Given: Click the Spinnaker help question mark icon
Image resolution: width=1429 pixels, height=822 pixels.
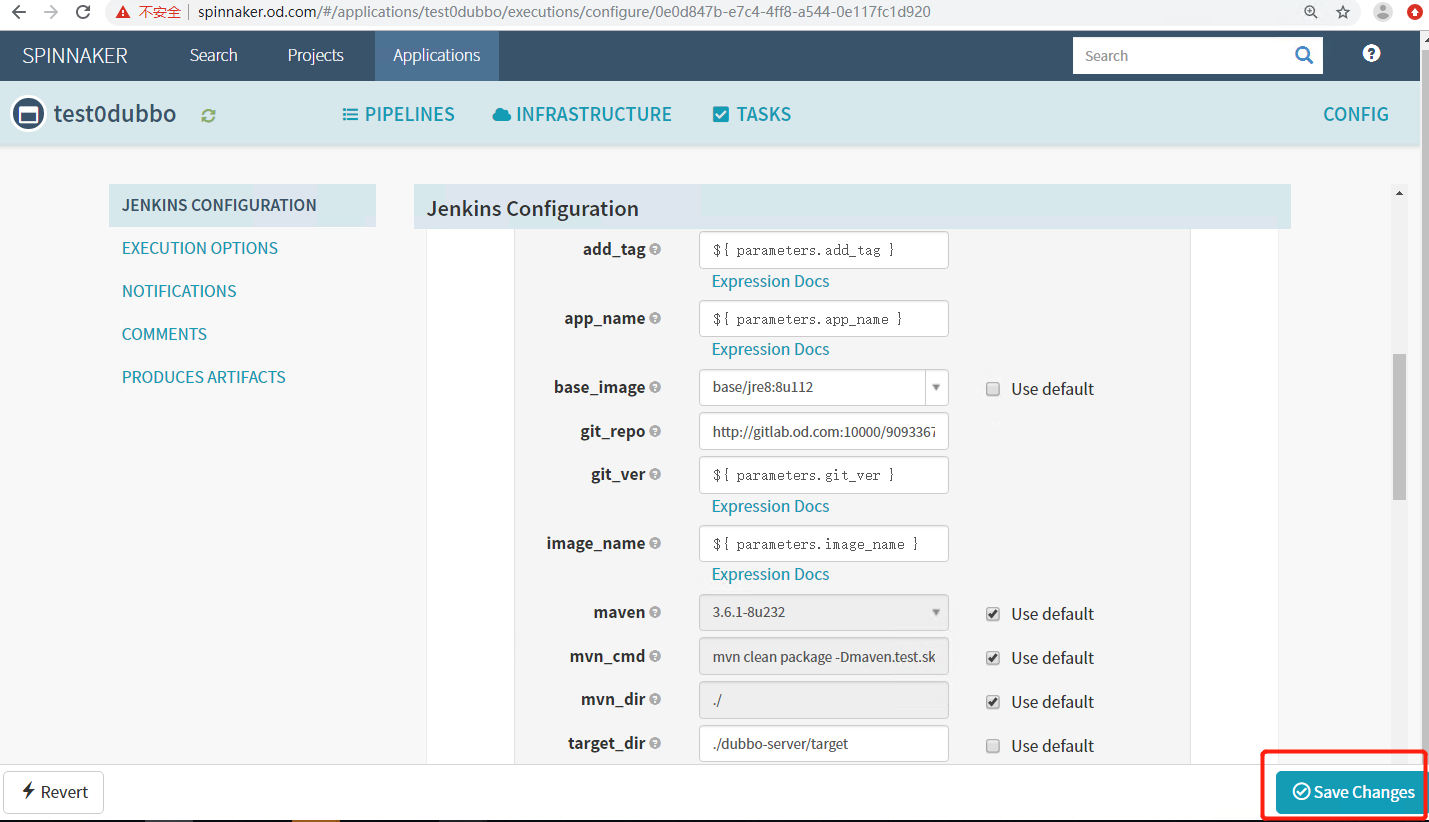Looking at the screenshot, I should [1371, 54].
